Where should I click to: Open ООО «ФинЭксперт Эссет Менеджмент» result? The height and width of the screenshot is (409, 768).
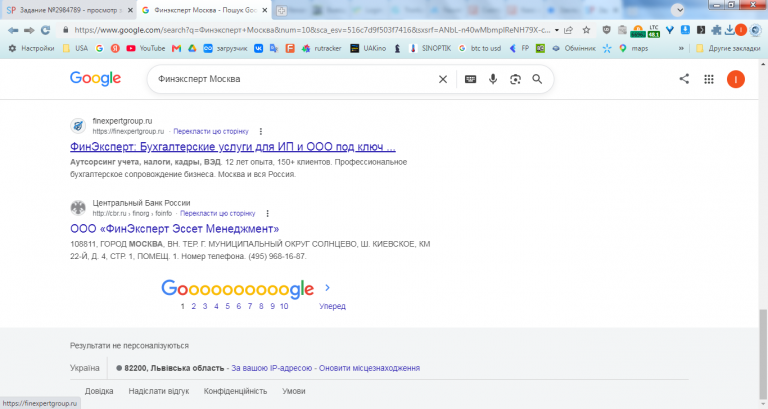pos(174,229)
